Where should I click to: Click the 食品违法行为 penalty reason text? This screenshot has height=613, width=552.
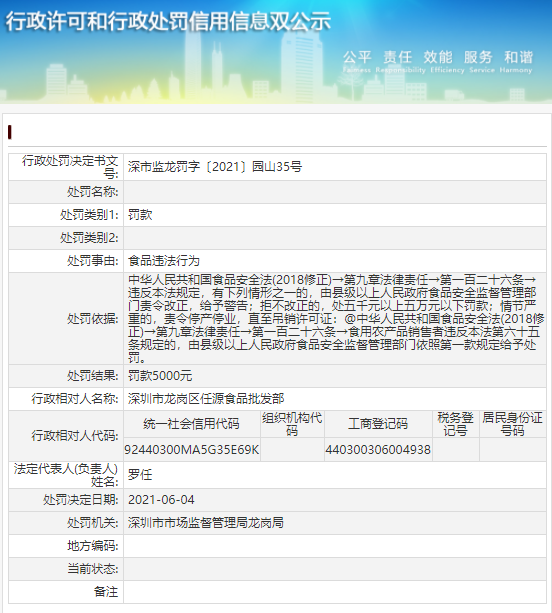(x=164, y=261)
